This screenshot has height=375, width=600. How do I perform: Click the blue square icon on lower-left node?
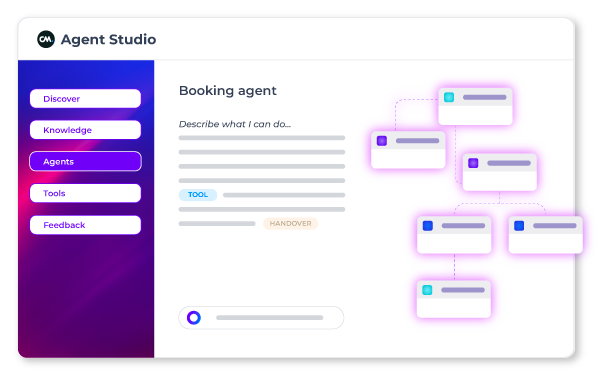click(x=427, y=226)
